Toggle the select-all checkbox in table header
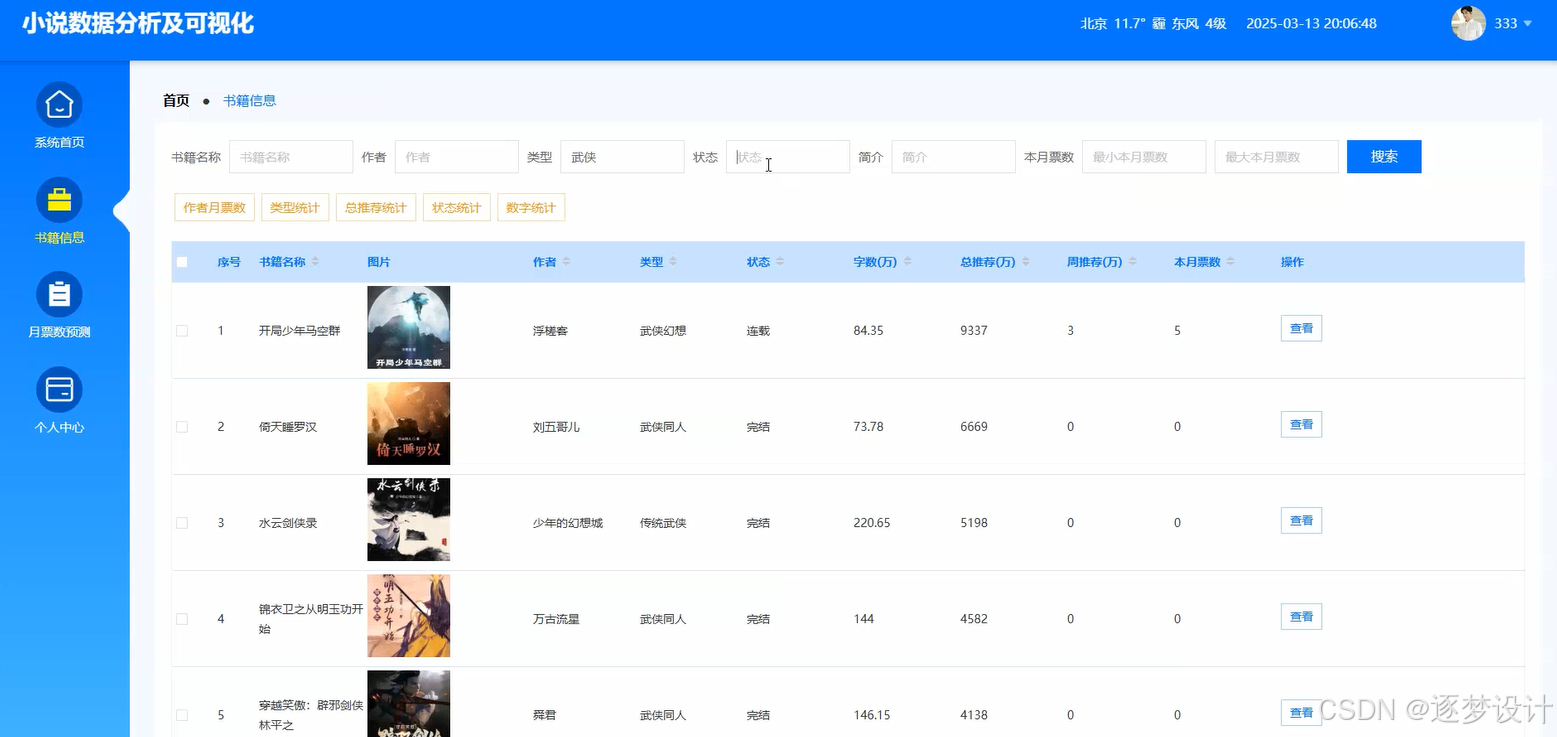This screenshot has width=1557, height=737. 182,260
